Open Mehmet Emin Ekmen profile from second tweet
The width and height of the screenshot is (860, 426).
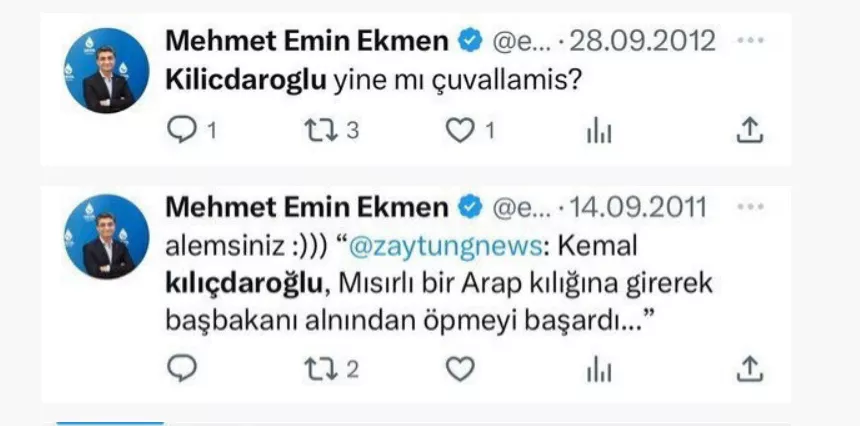click(307, 207)
